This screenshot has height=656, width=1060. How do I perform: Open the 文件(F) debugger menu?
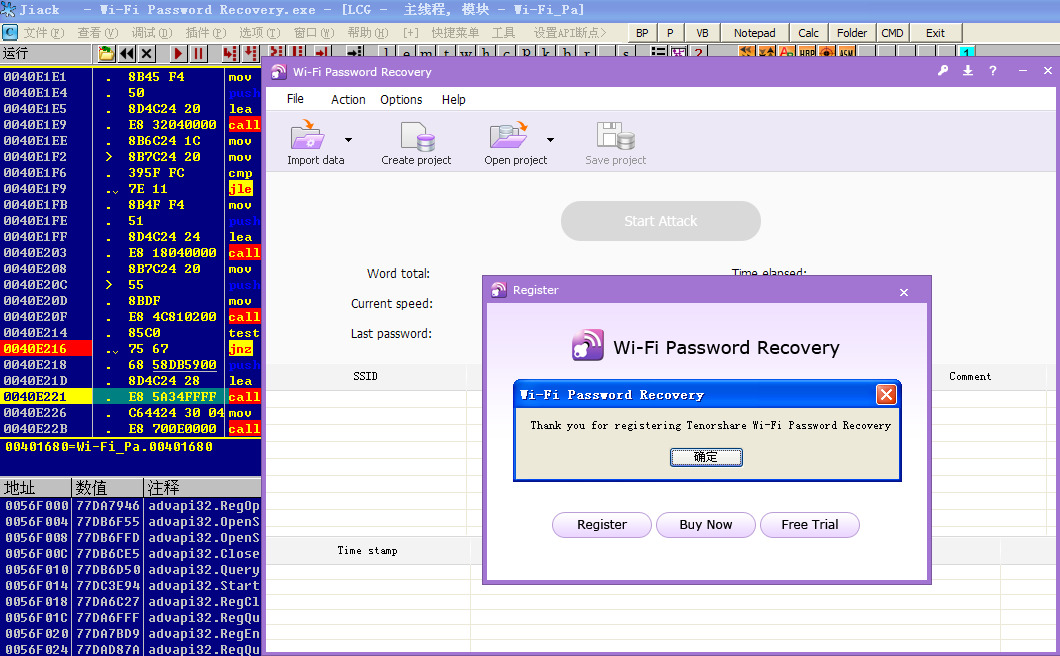point(43,32)
